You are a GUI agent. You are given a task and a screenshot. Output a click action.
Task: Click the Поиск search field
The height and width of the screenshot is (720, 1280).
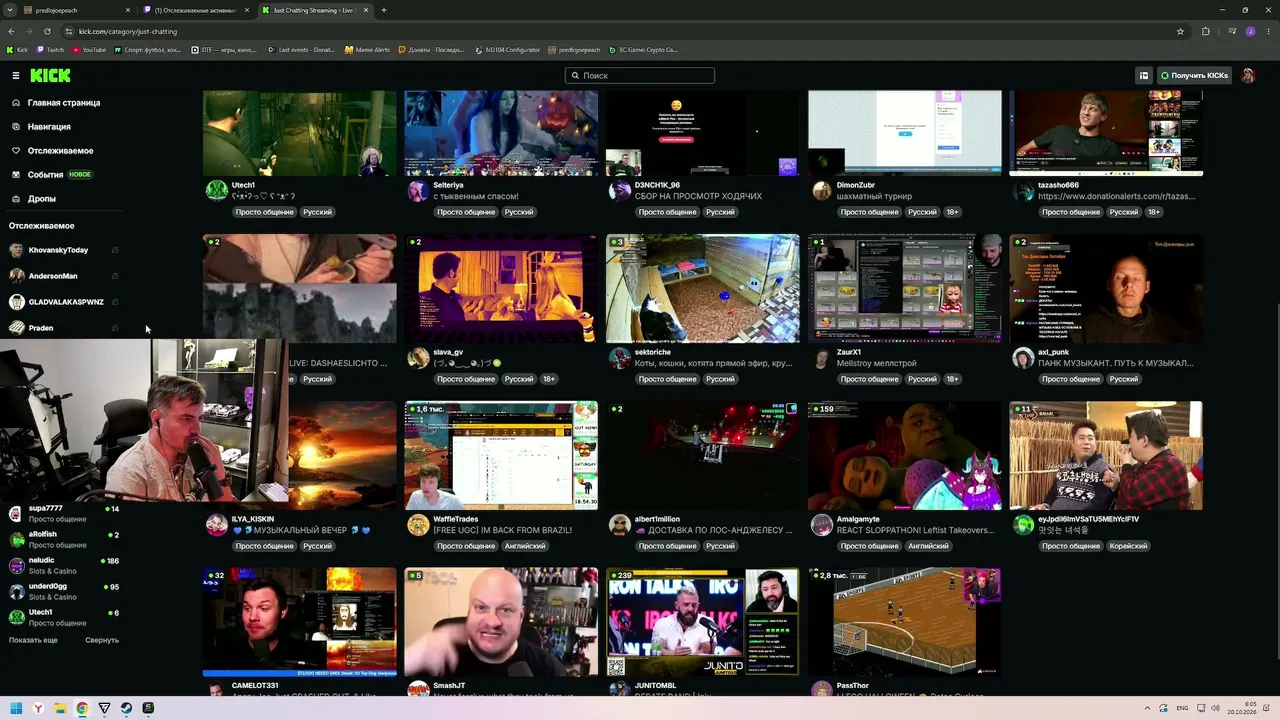pyautogui.click(x=640, y=76)
